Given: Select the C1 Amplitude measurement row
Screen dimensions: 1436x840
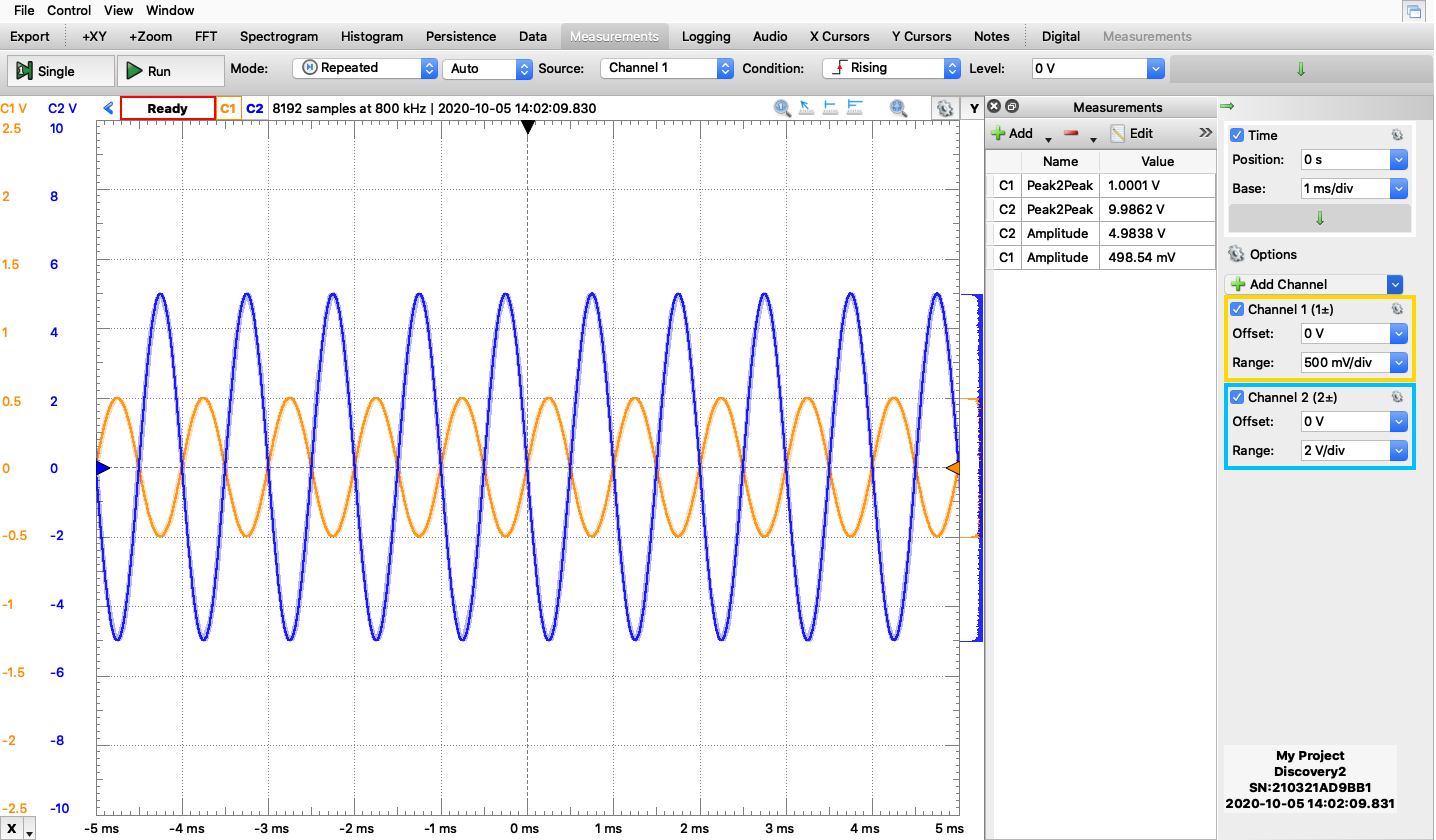Looking at the screenshot, I should 1100,257.
